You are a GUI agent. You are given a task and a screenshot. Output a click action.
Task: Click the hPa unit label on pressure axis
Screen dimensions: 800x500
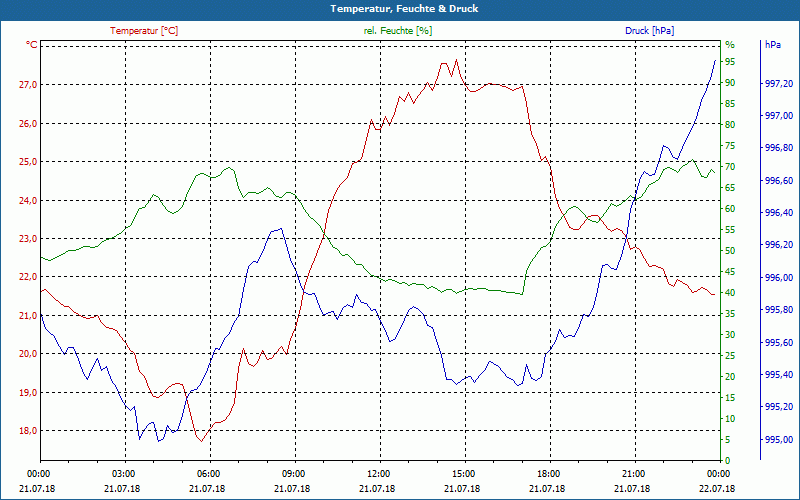tap(773, 45)
